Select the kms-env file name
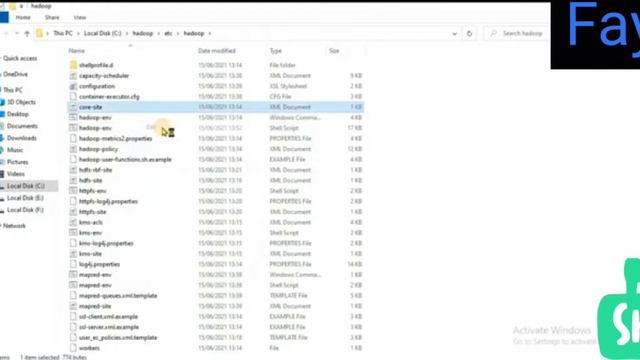This screenshot has height=360, width=640. click(91, 233)
